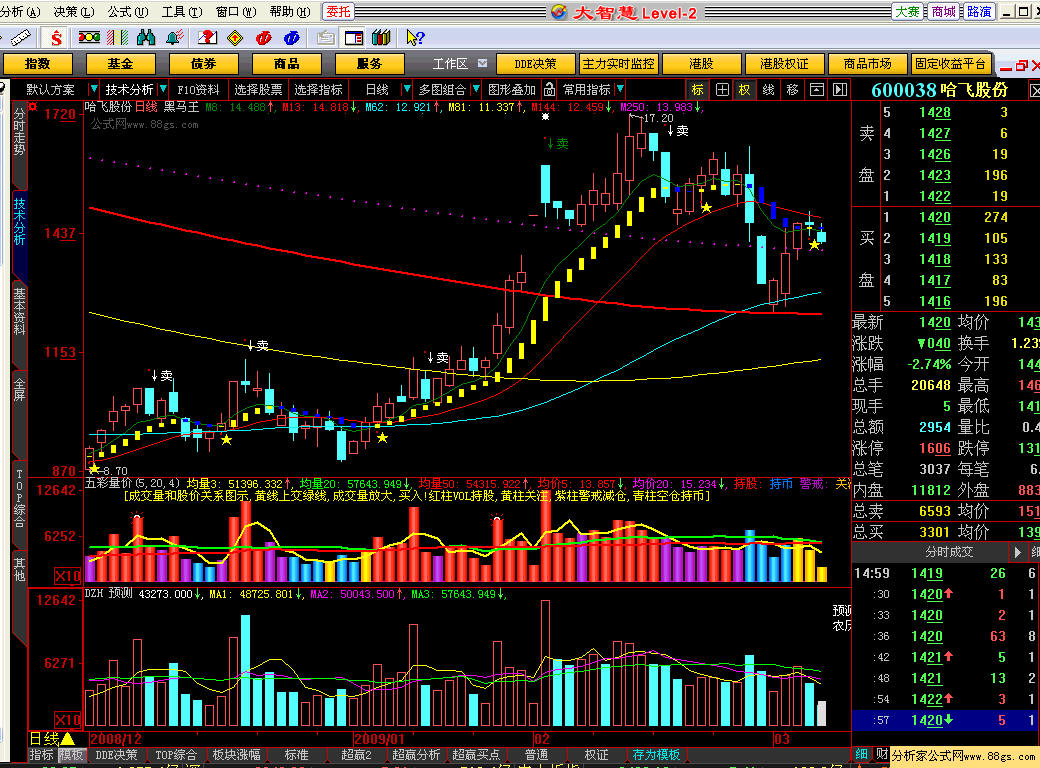Image resolution: width=1040 pixels, height=768 pixels.
Task: Click the blue circular logo icon
Action: (291, 38)
